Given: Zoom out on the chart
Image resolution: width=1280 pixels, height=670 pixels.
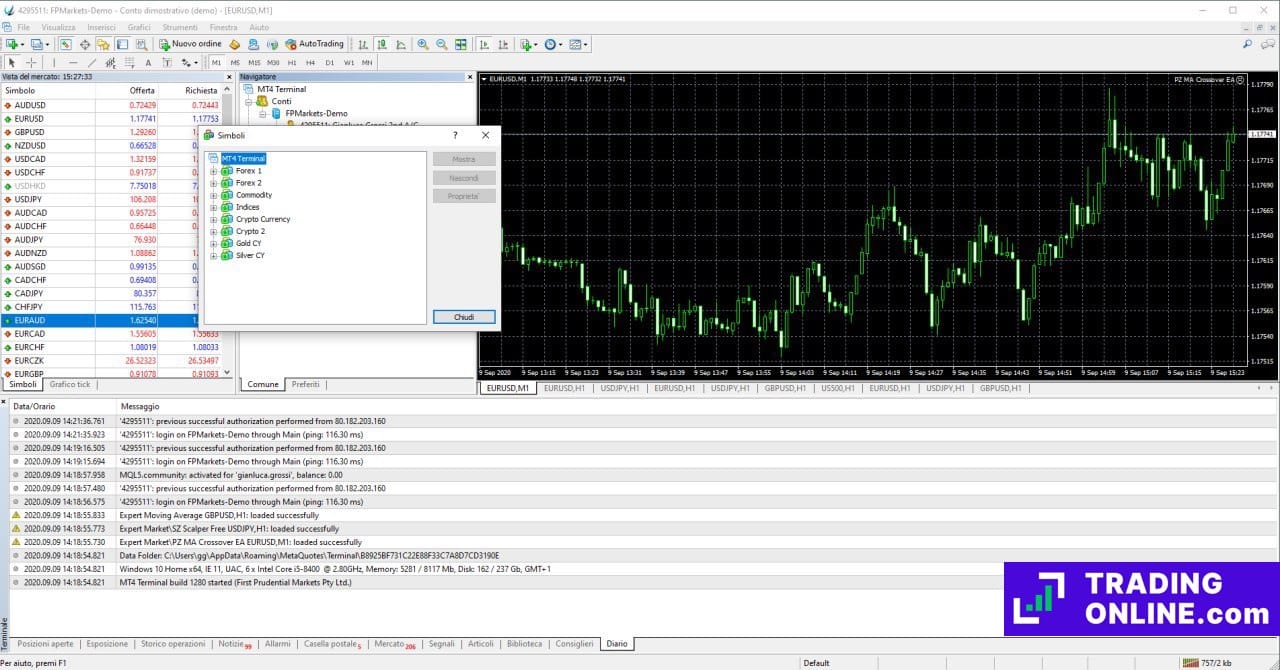Looking at the screenshot, I should tap(441, 44).
